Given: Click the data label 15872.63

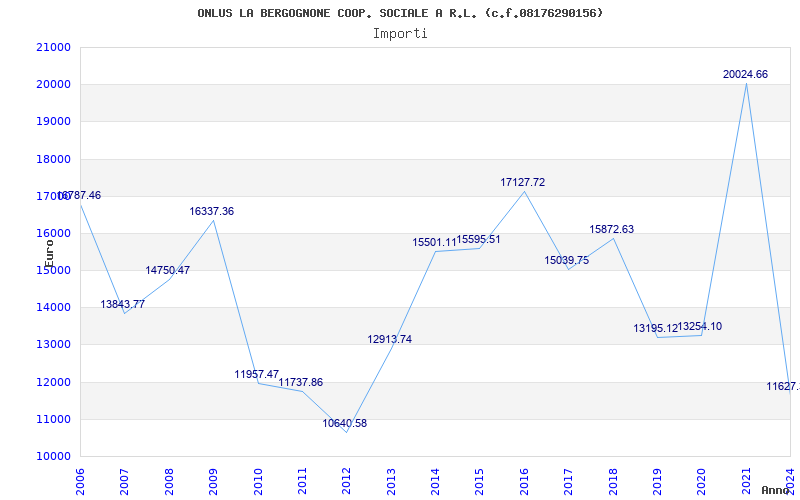Looking at the screenshot, I should pos(611,229).
